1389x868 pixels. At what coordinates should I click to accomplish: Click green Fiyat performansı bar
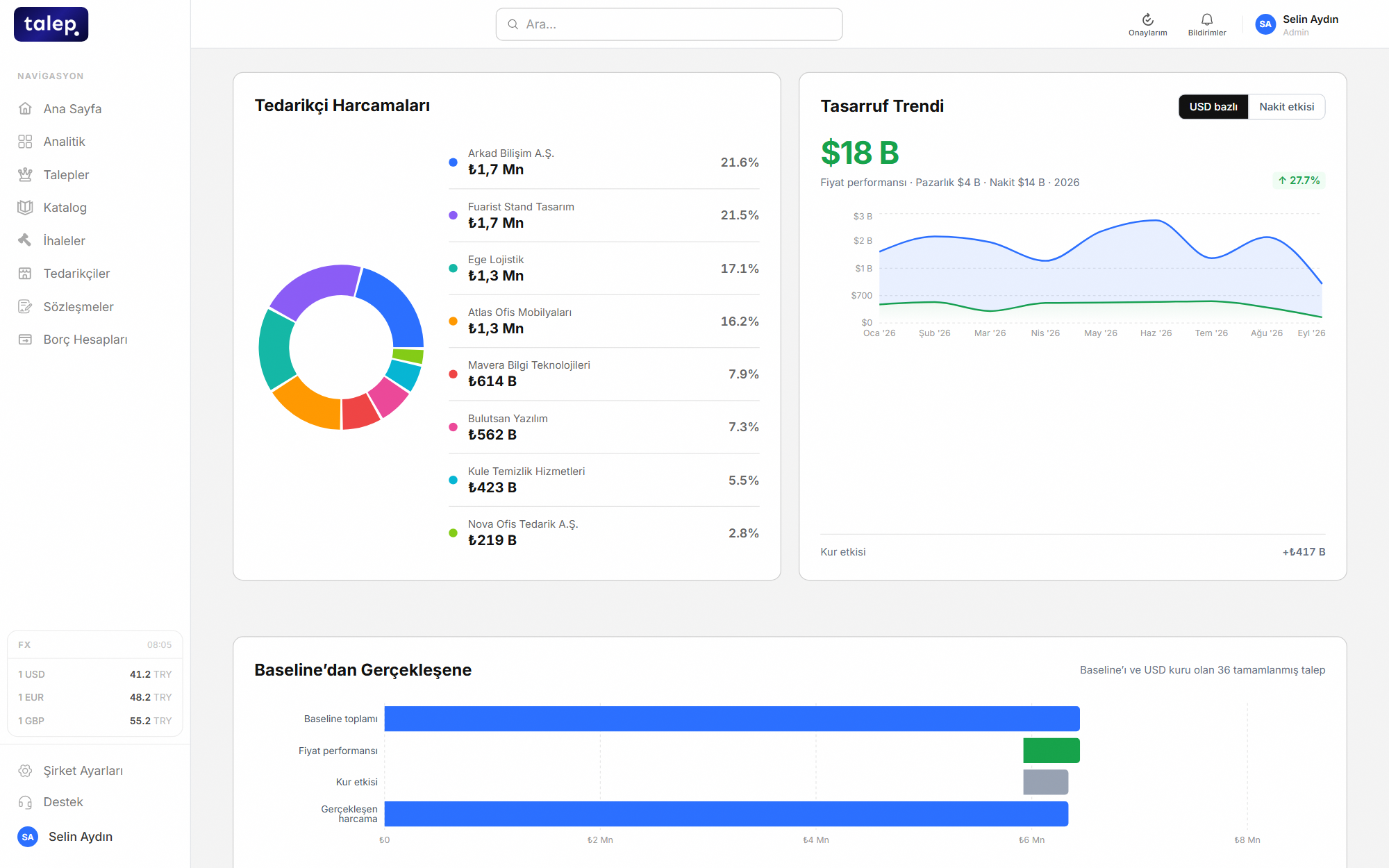coord(1051,751)
